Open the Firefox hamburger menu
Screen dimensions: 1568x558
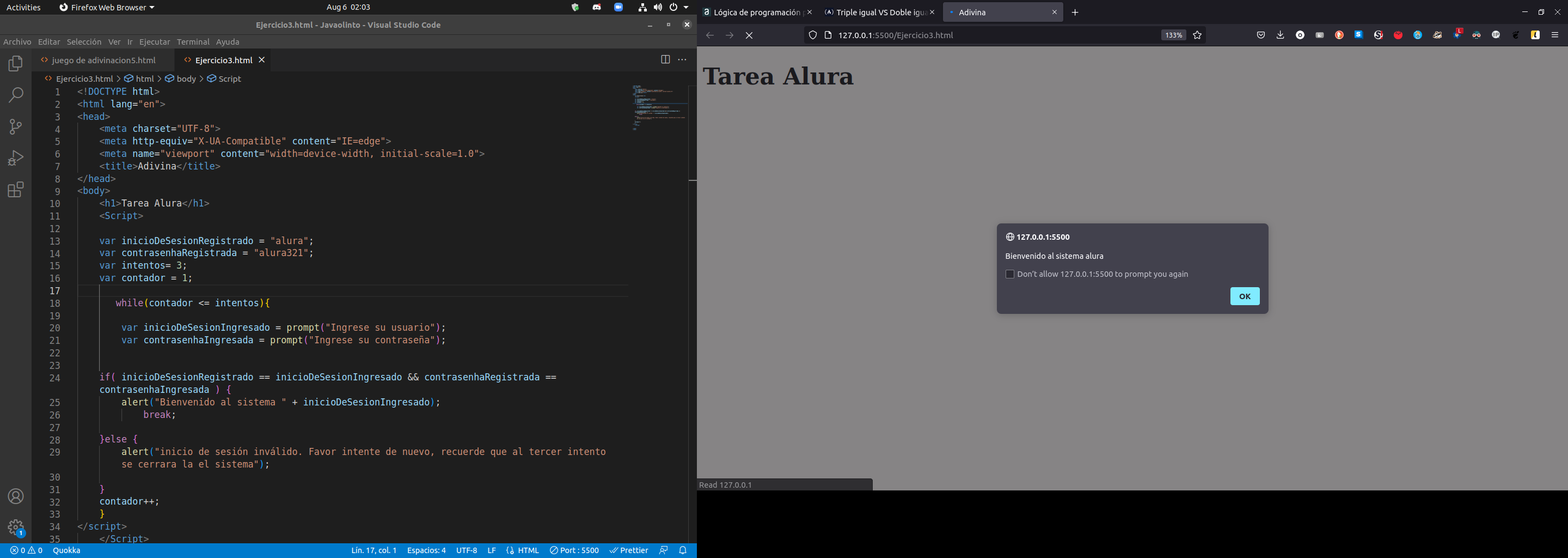1554,35
